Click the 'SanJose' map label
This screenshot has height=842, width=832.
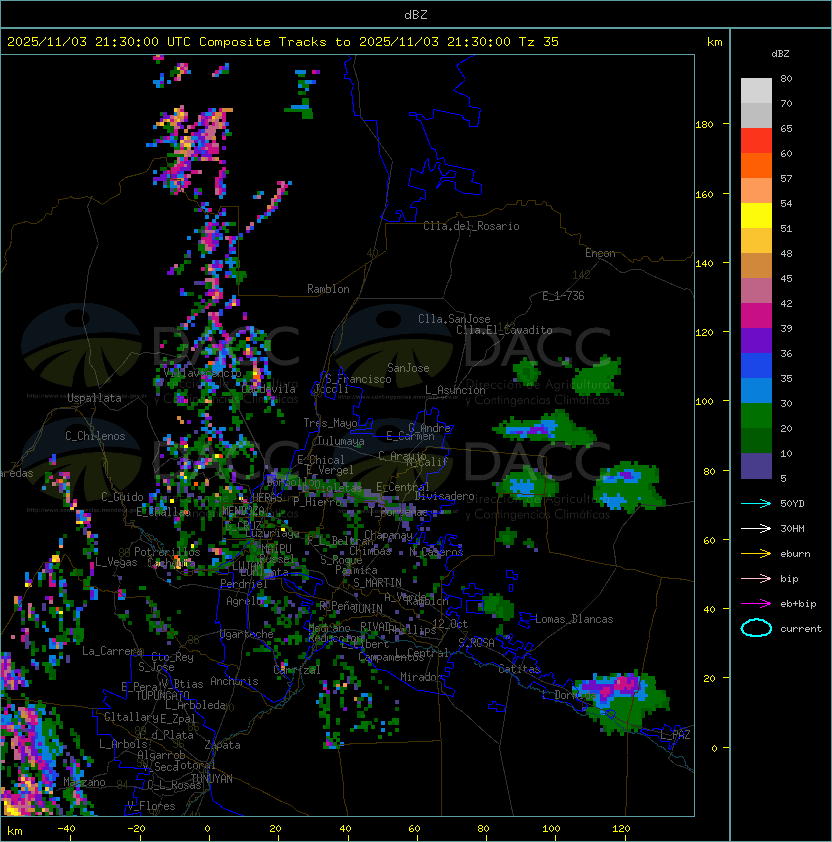pyautogui.click(x=408, y=368)
